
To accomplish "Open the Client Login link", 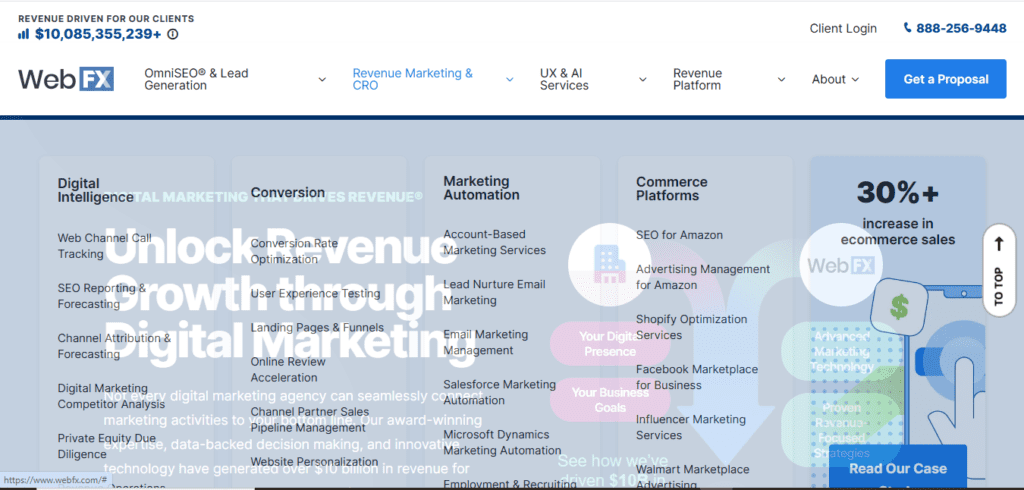I will point(843,28).
